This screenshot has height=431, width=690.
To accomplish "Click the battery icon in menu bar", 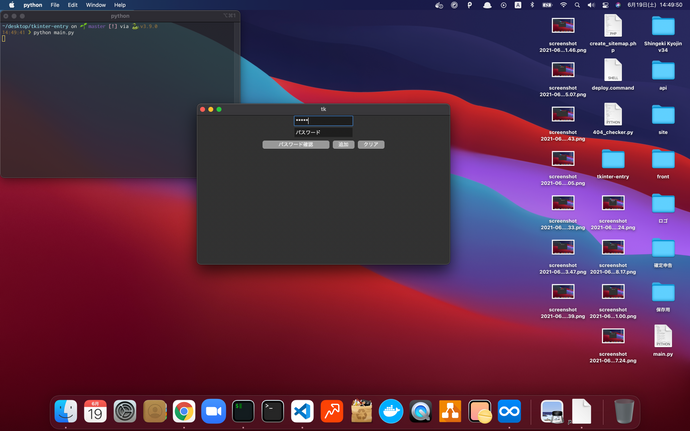I will point(547,5).
